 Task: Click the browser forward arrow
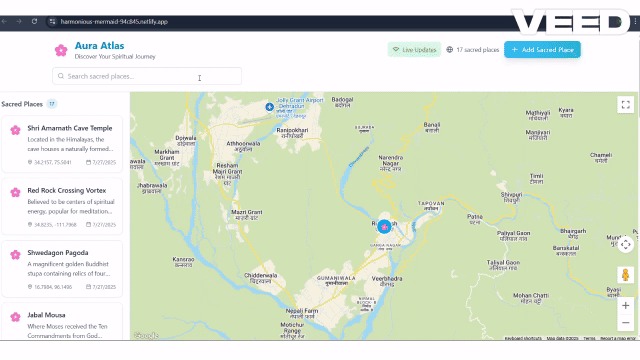19,21
